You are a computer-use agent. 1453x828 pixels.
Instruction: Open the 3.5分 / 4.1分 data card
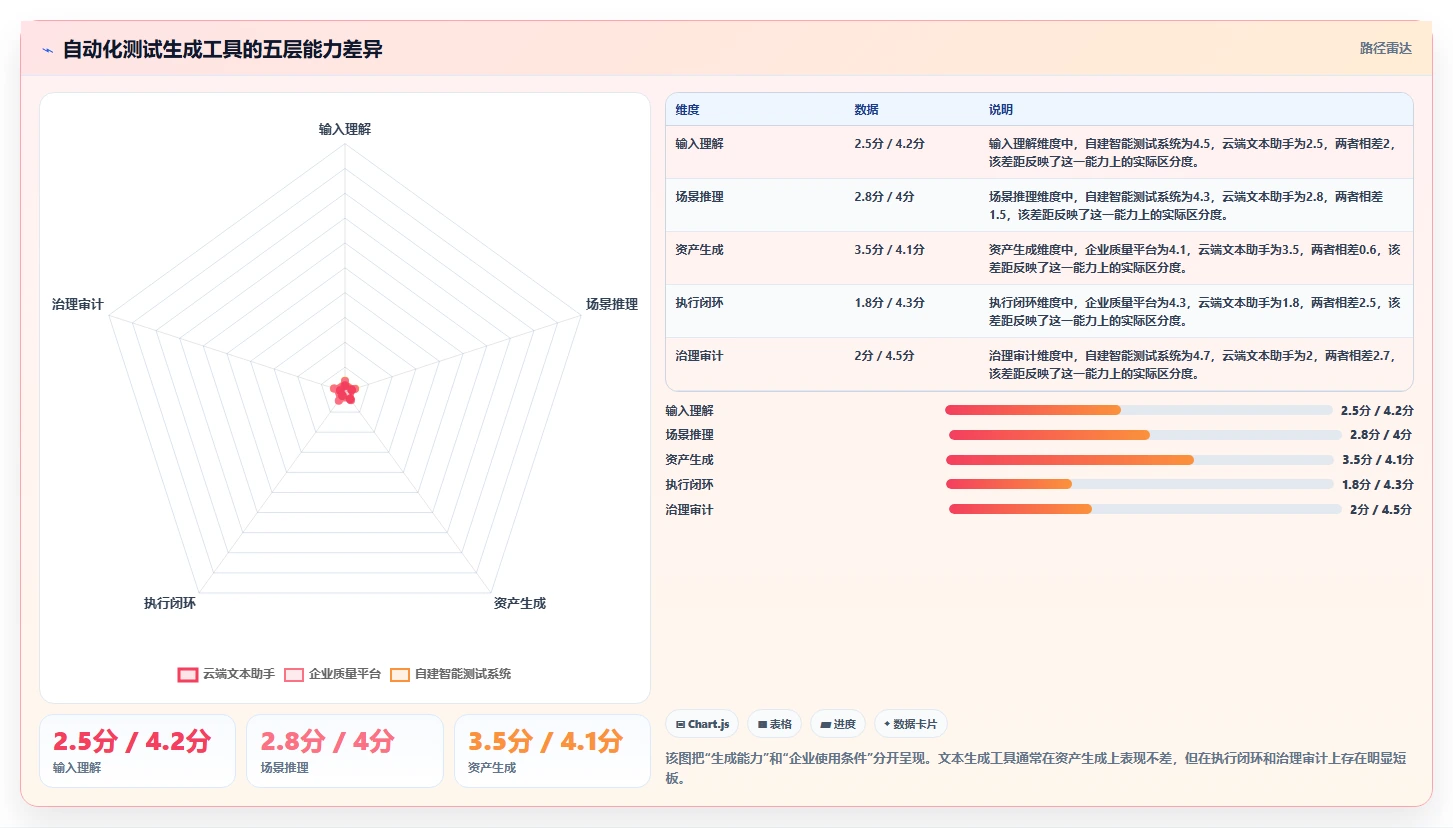coord(552,751)
